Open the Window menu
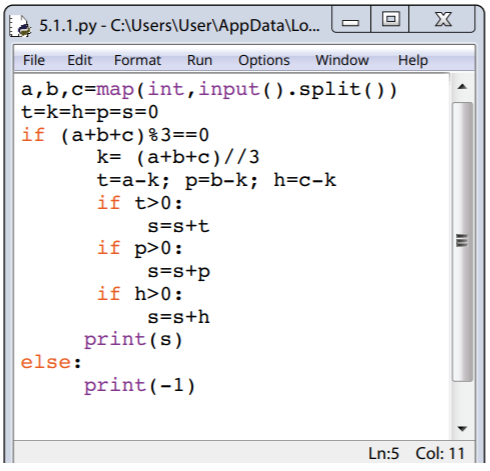Viewport: 490px width, 471px height. click(x=342, y=60)
